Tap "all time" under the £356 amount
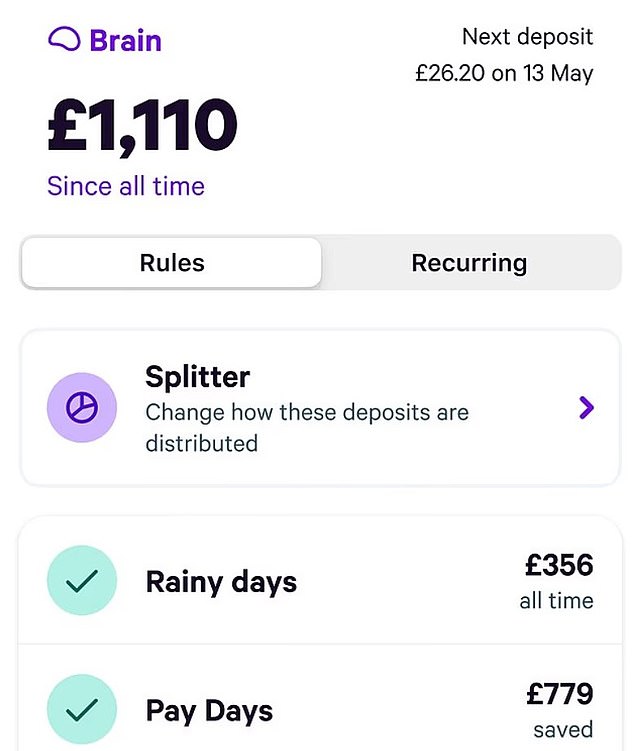634x751 pixels. (x=556, y=601)
